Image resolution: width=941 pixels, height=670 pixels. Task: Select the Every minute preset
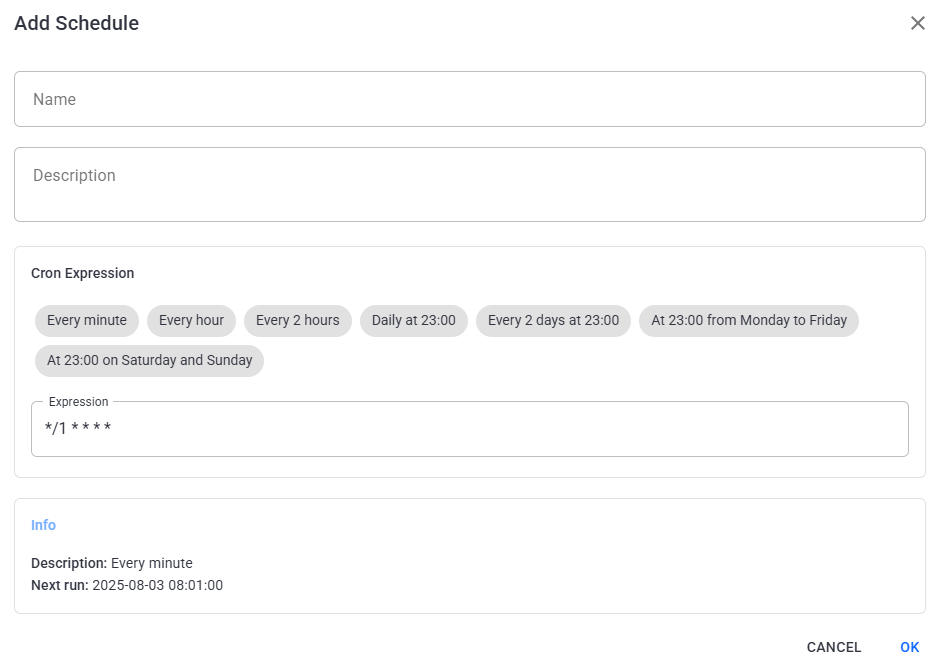pyautogui.click(x=87, y=321)
